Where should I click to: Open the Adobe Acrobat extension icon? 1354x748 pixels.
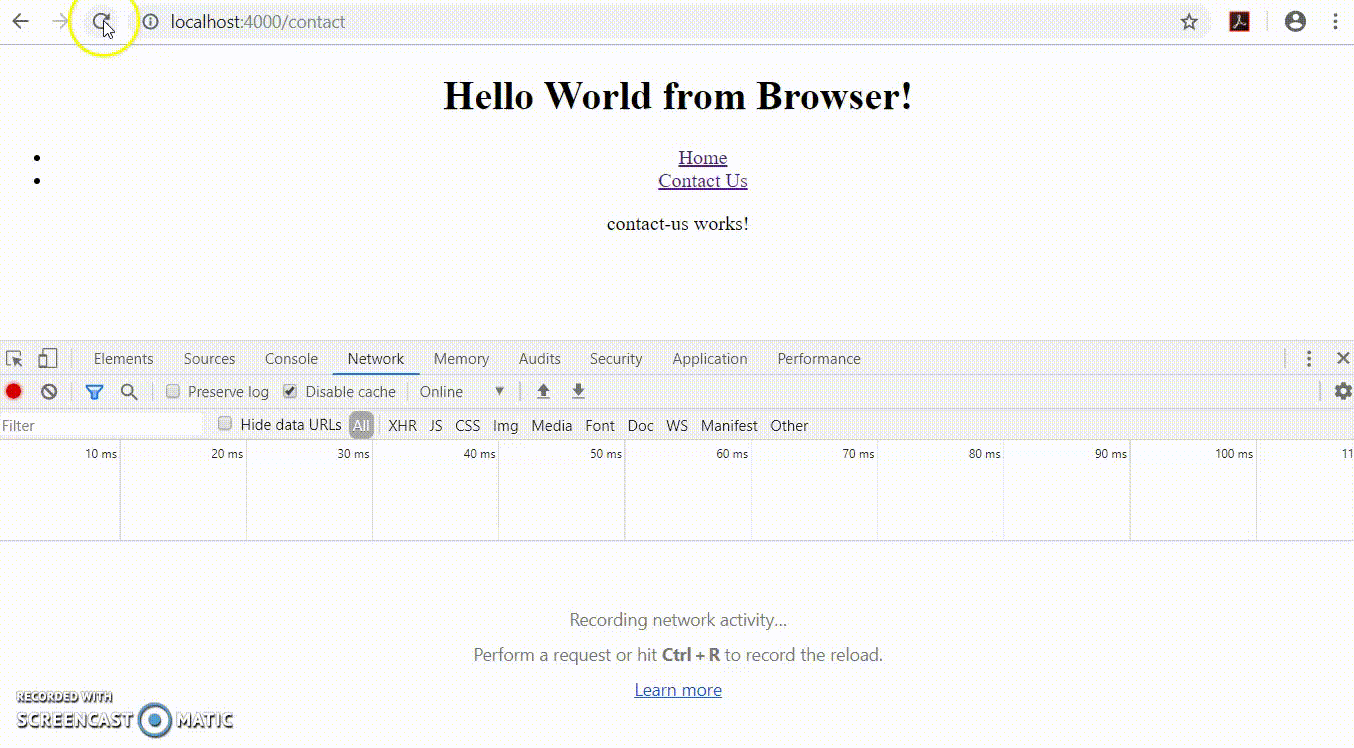pos(1239,21)
